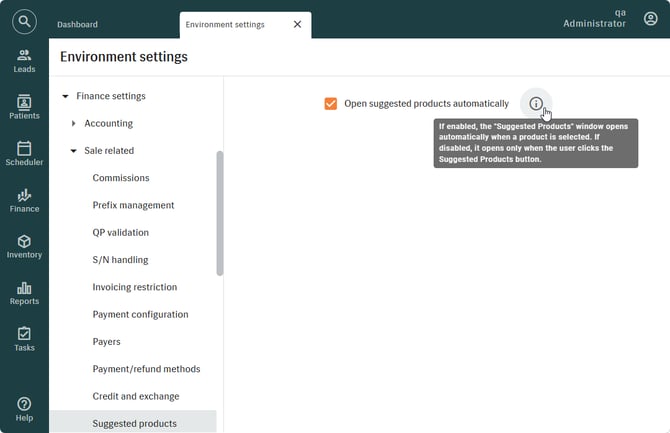Screen dimensions: 670x433
Task: Click the settings tree vertical scrollbar
Action: click(220, 213)
